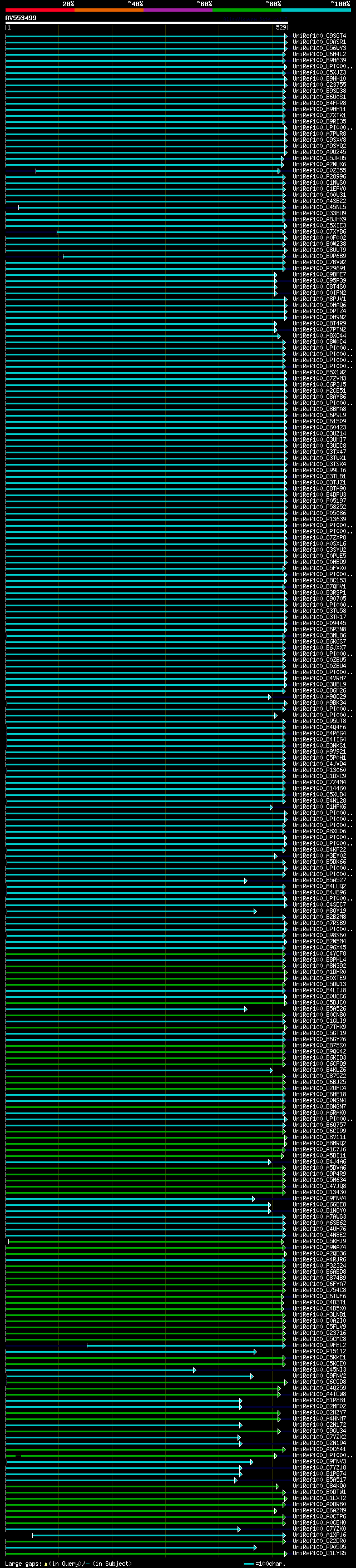Select the UniRef100_A9BK34 label
This screenshot has width=356, height=1568.
(319, 703)
